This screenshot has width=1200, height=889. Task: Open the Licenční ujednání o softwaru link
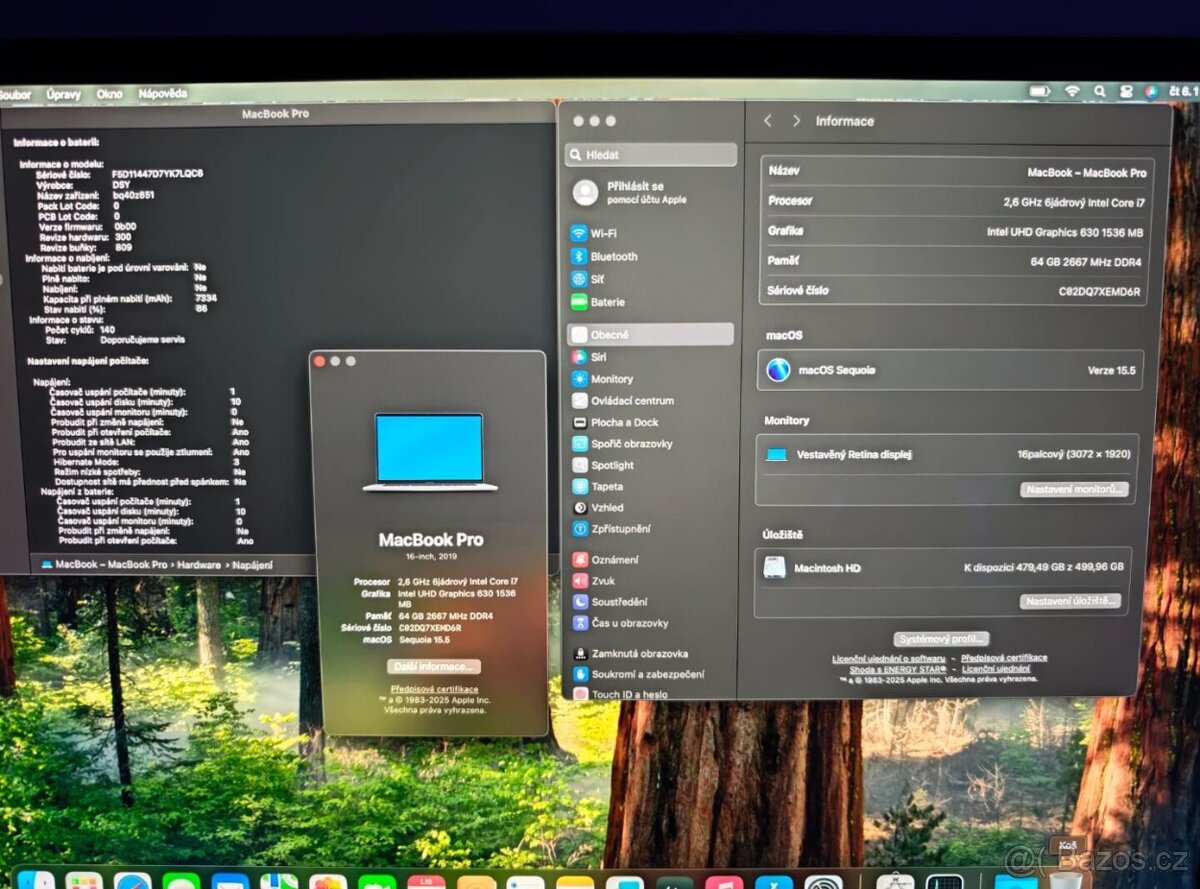889,658
